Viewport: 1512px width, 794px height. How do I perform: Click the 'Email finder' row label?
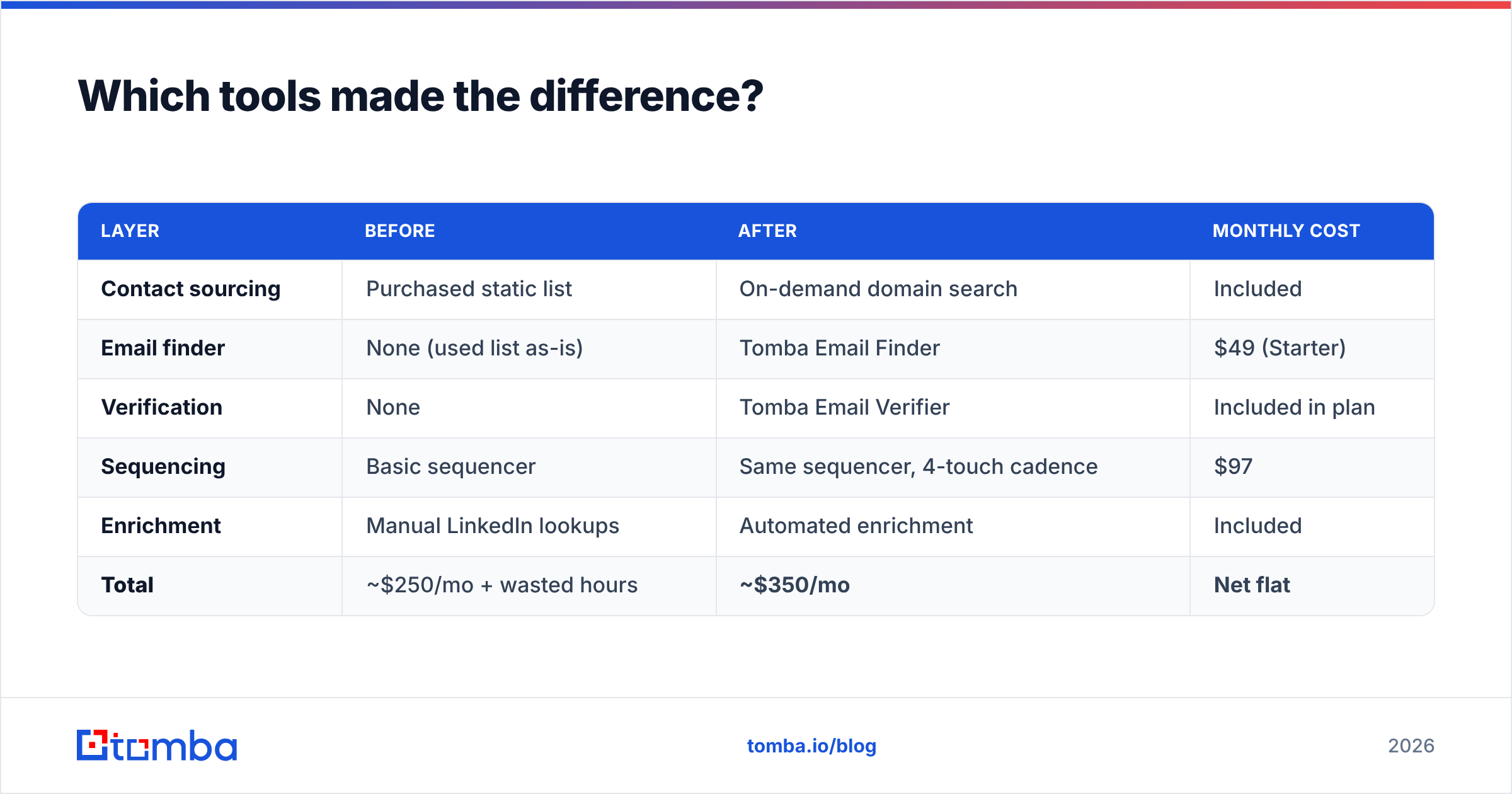(163, 348)
